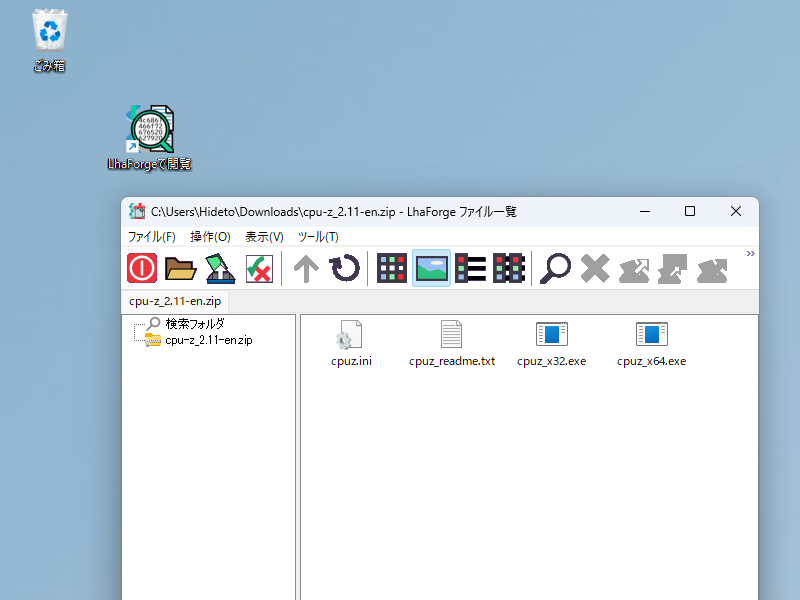Expand the toolbar overflow chevron
This screenshot has width=800, height=600.
click(751, 253)
